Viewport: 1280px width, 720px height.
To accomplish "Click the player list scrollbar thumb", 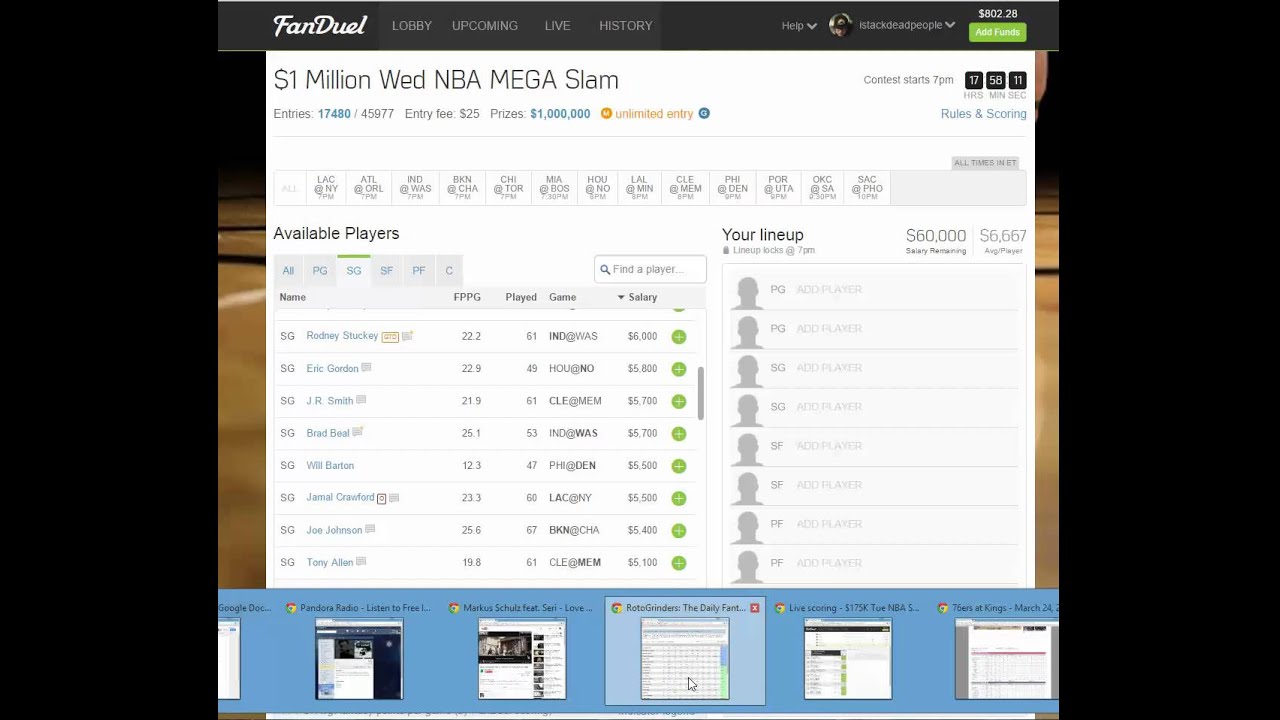I will [701, 393].
